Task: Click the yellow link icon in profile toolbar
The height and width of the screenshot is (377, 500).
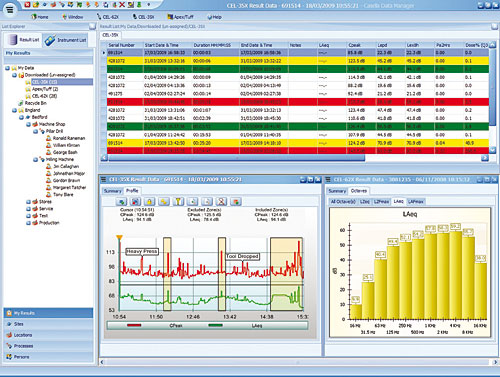Action: point(164,201)
